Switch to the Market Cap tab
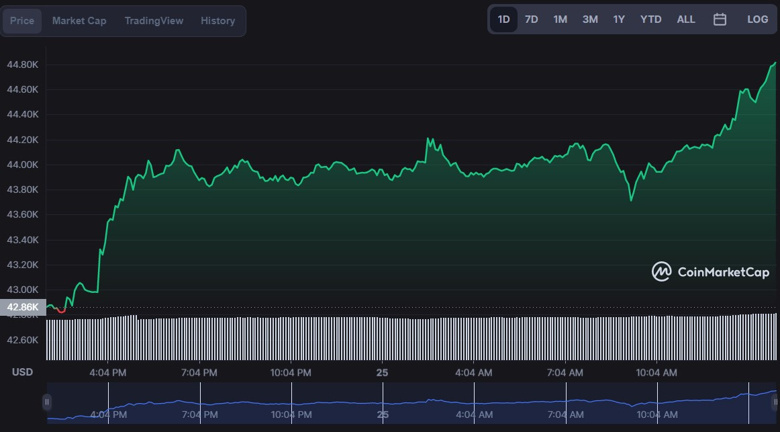 (79, 21)
